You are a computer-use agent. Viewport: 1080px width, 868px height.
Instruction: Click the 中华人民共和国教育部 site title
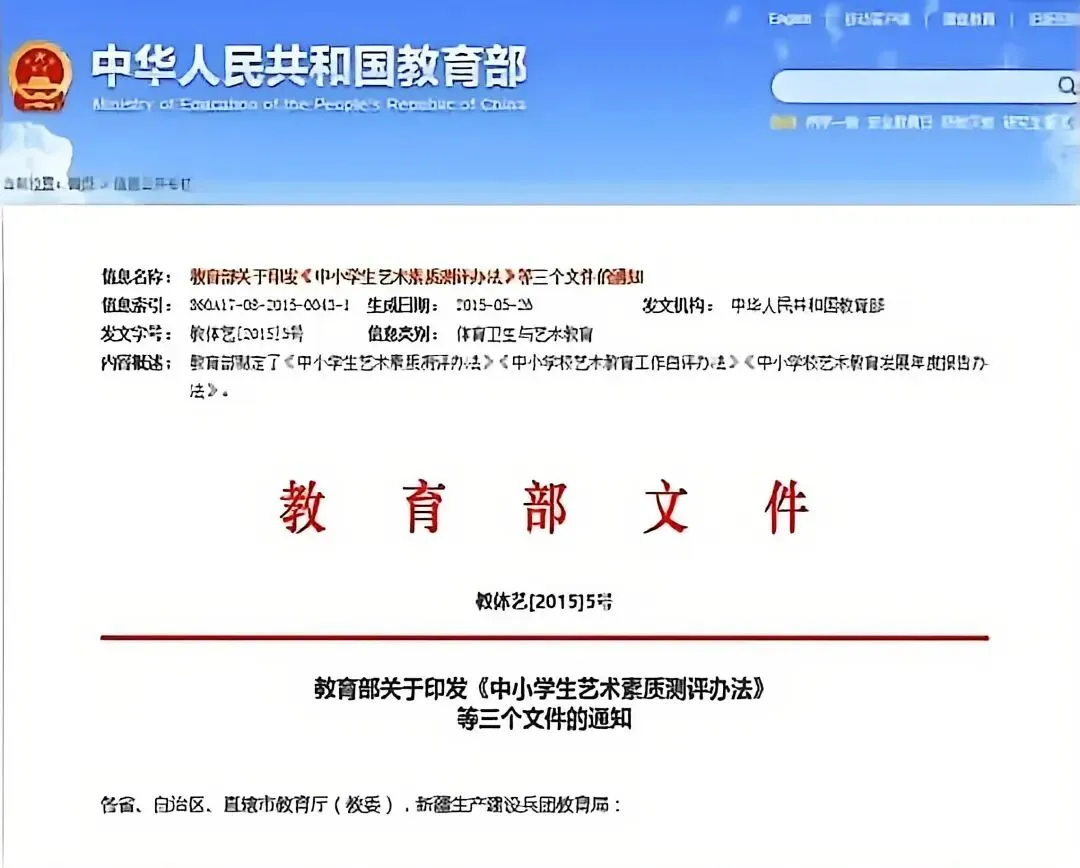(309, 65)
